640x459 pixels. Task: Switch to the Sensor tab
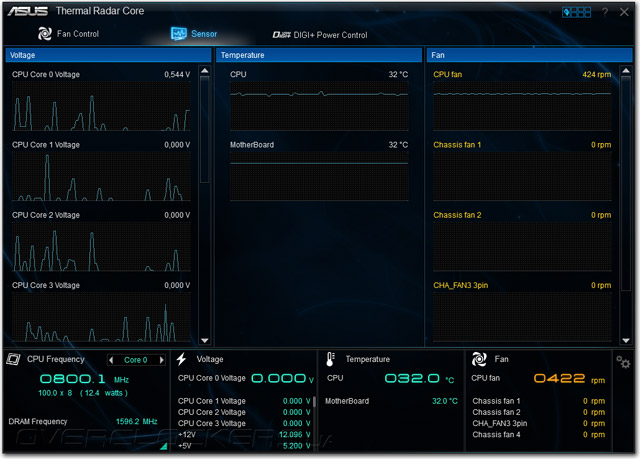[x=194, y=34]
